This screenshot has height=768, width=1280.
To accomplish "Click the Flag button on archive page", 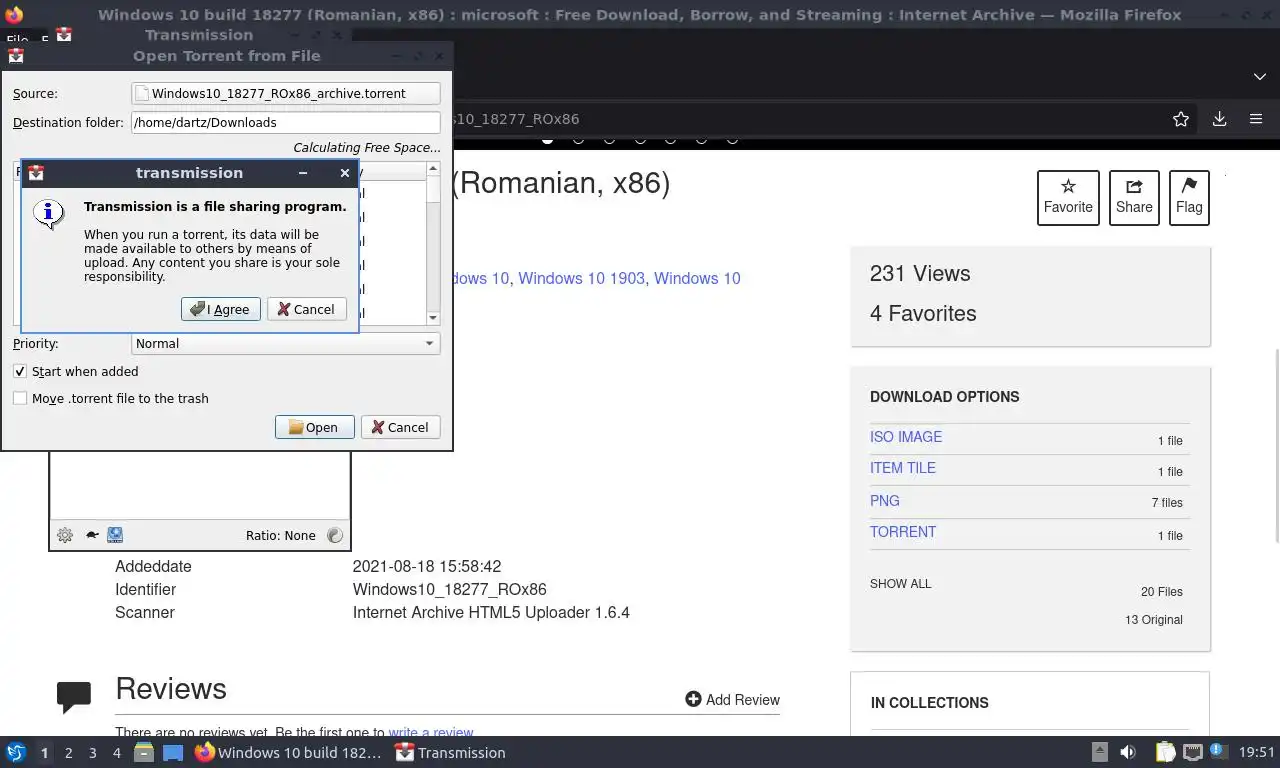I will 1189,197.
